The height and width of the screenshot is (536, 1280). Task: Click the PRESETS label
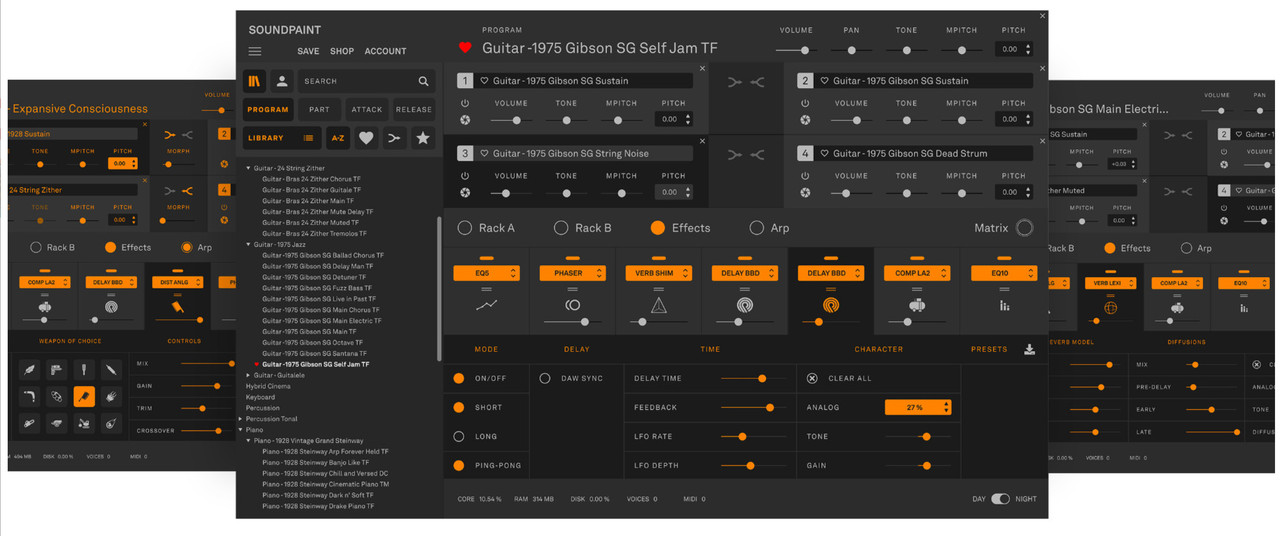(x=989, y=349)
